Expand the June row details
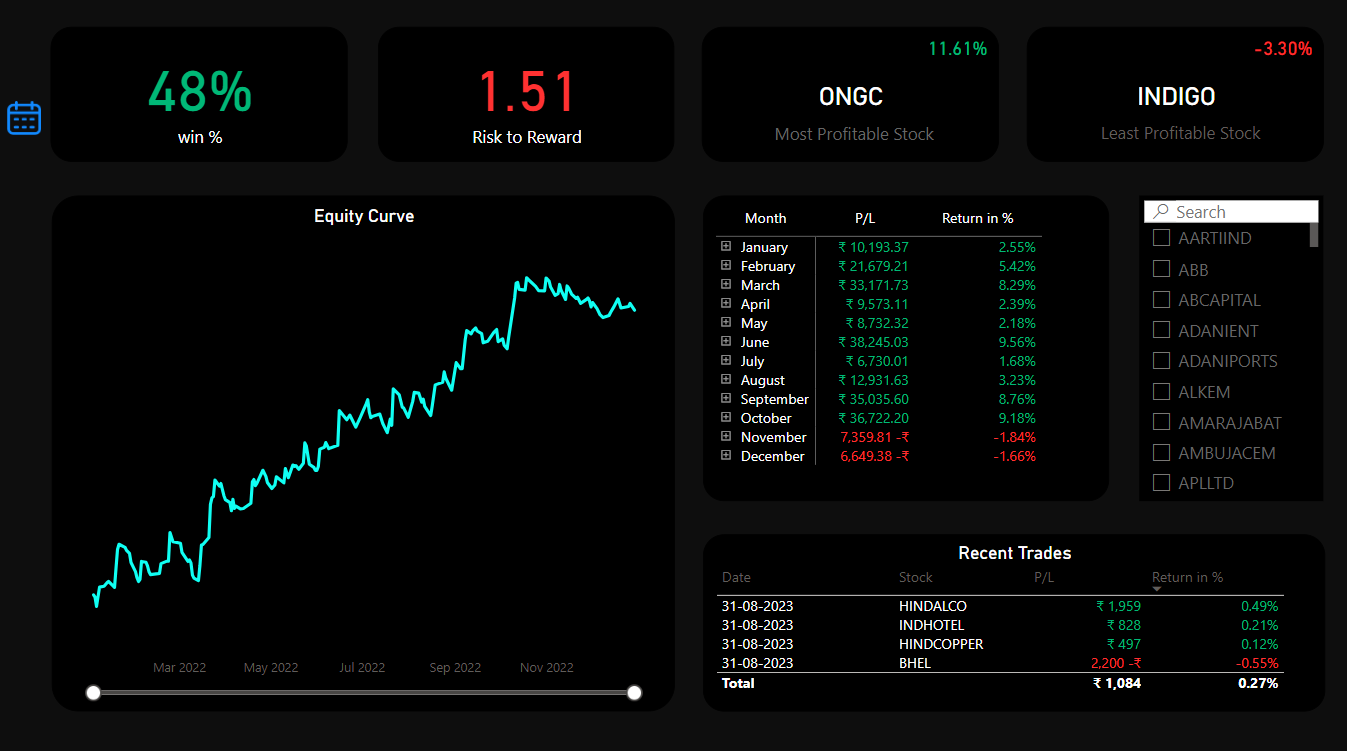The width and height of the screenshot is (1347, 751). [725, 342]
